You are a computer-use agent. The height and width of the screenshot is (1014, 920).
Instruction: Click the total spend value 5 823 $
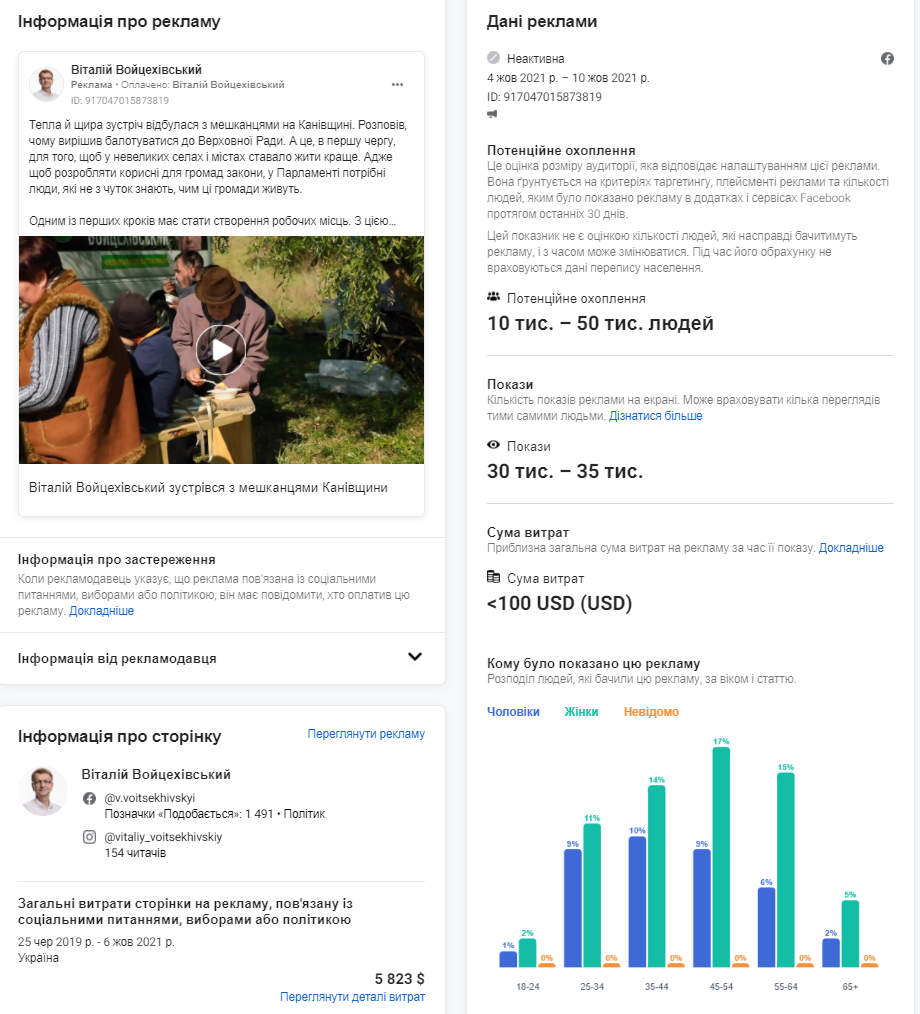click(x=400, y=979)
